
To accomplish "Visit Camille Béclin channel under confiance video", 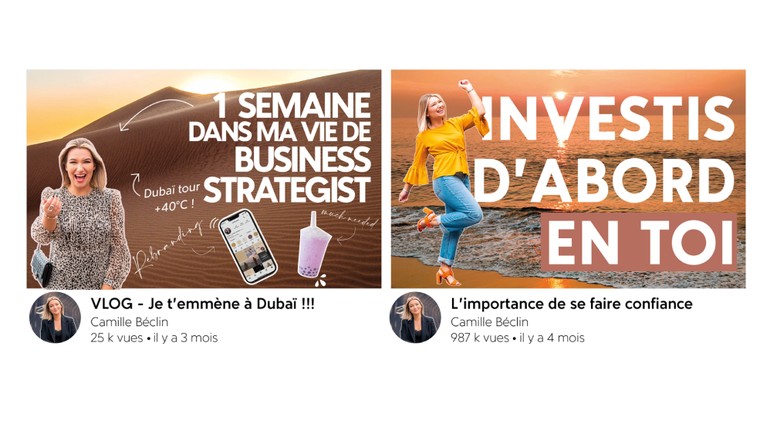I will 490,322.
